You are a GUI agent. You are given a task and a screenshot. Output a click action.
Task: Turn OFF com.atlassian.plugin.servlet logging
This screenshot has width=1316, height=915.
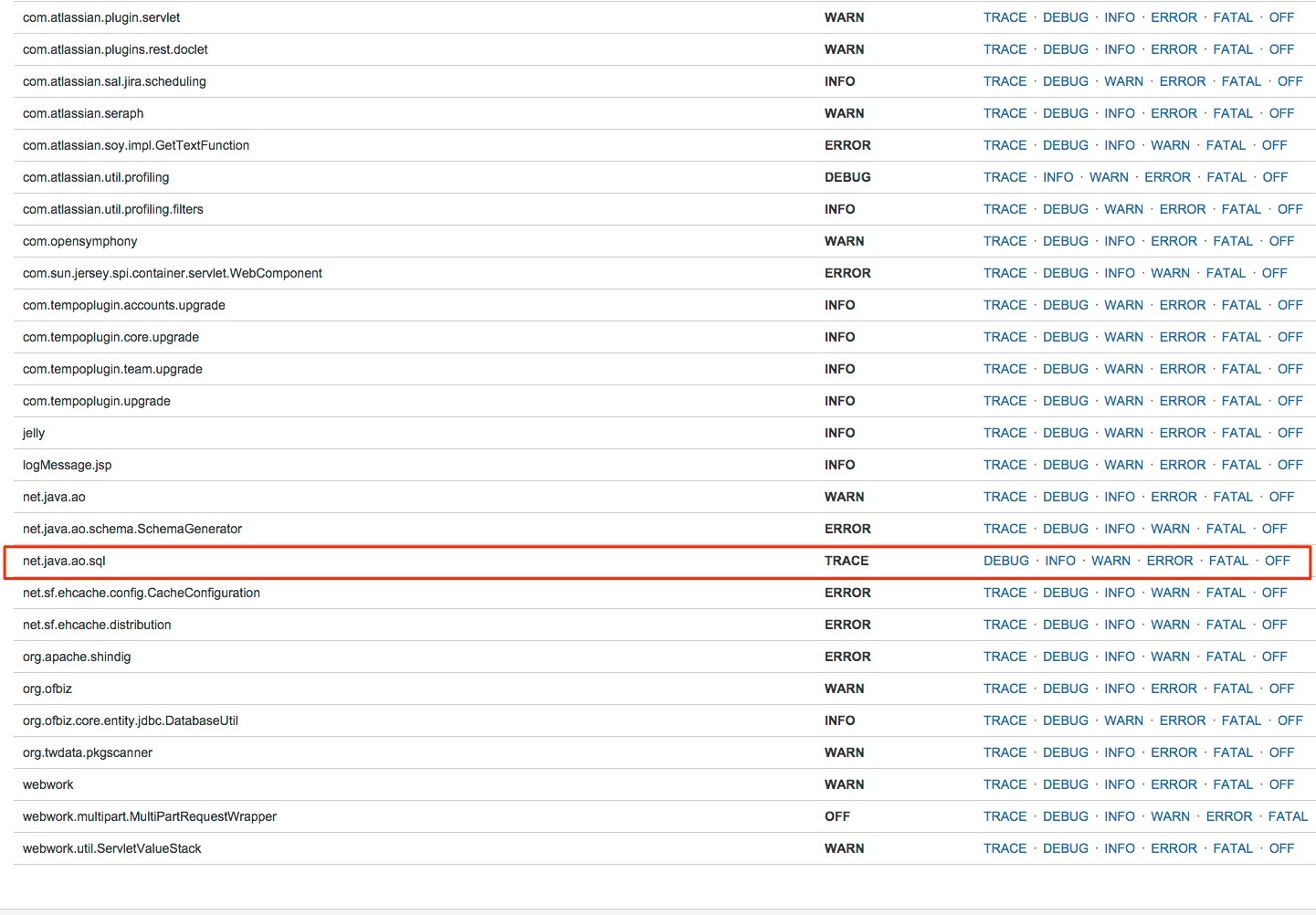[1281, 17]
